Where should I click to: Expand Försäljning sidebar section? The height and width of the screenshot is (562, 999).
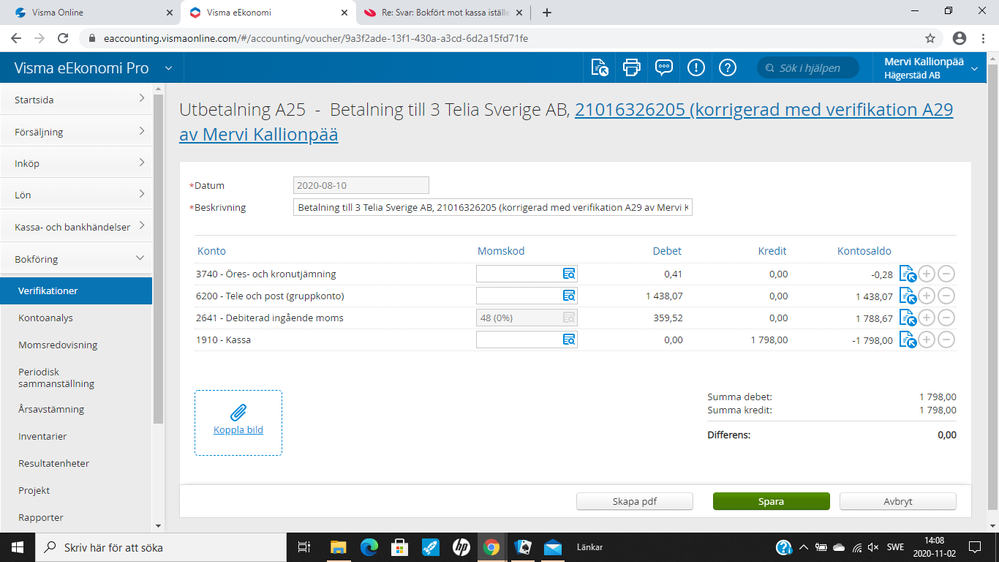tap(76, 132)
